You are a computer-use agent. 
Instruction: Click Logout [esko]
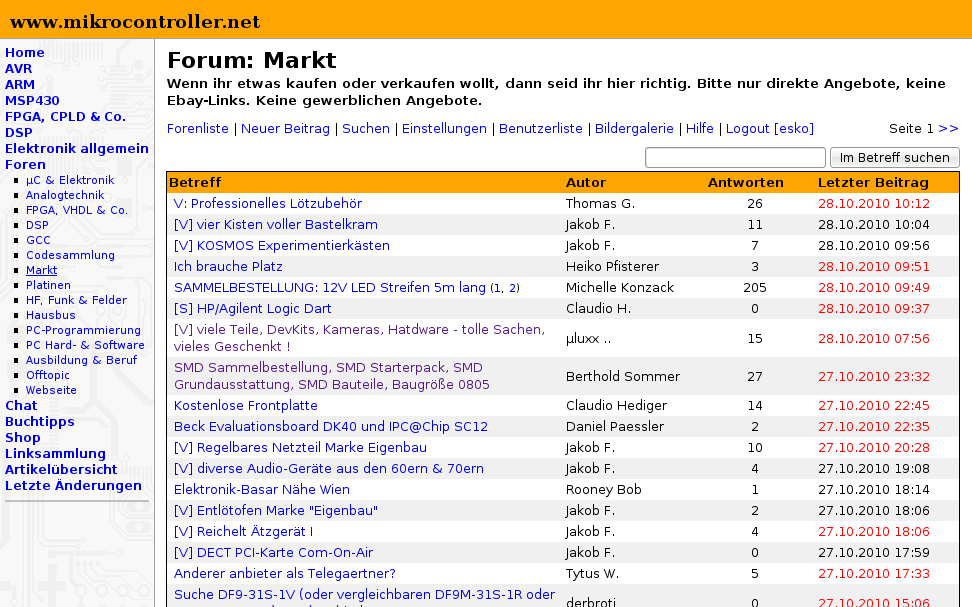(x=770, y=128)
